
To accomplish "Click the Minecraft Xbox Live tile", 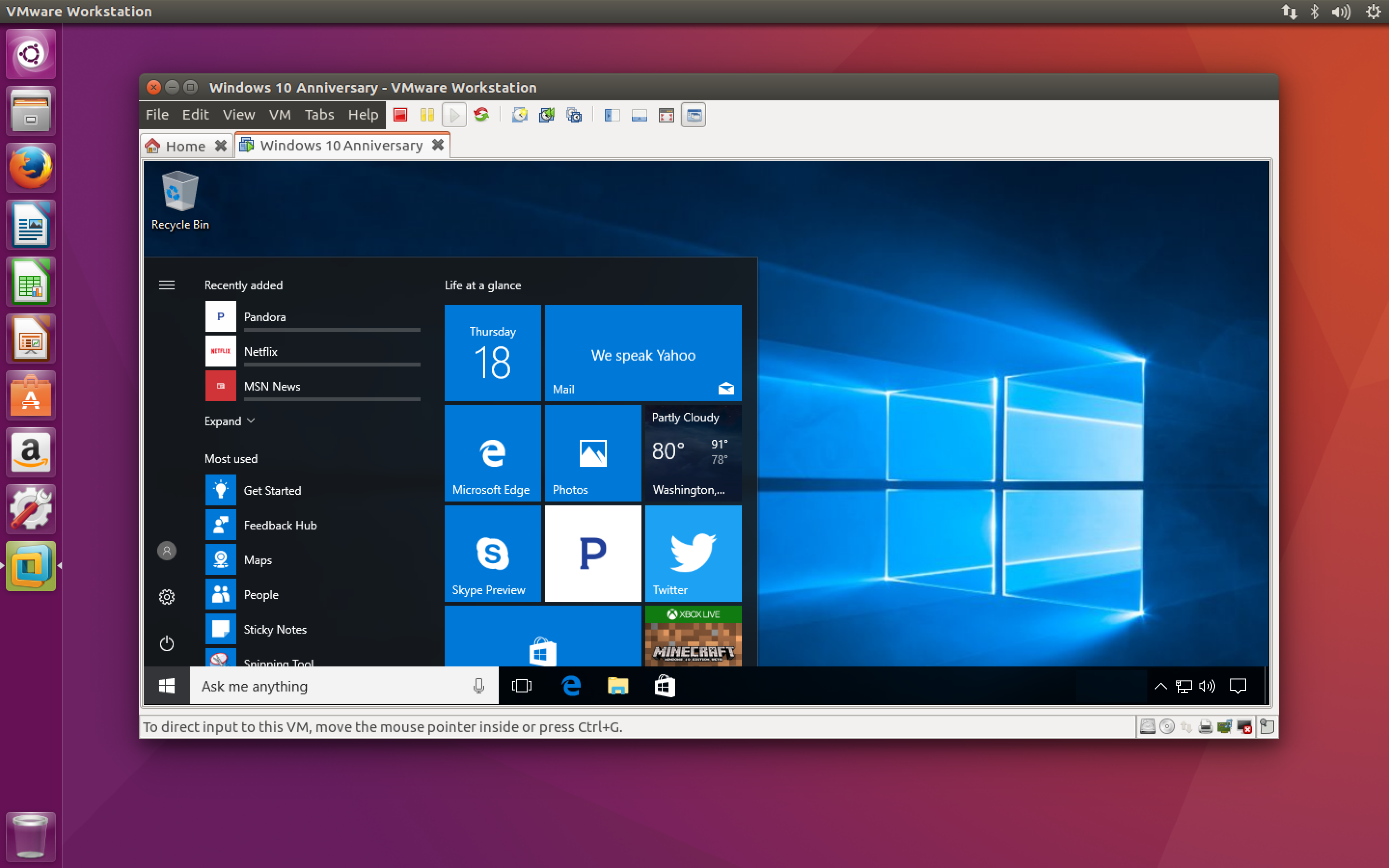I will coord(693,635).
